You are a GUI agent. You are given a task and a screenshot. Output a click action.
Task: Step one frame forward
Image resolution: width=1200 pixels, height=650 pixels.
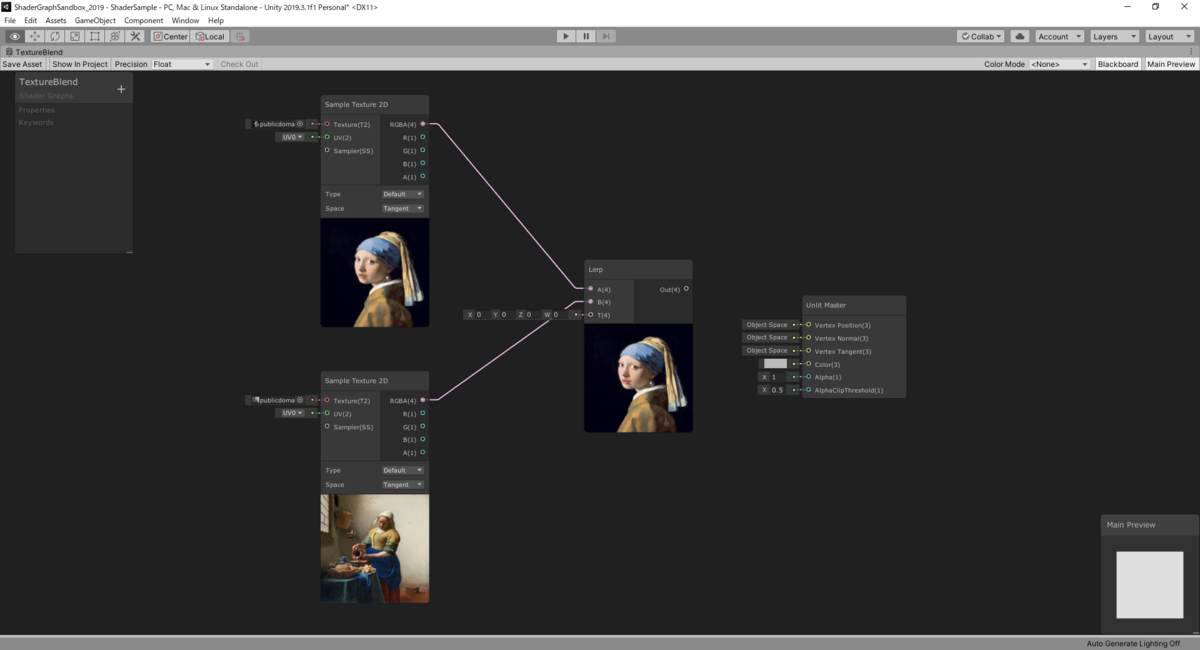(606, 36)
